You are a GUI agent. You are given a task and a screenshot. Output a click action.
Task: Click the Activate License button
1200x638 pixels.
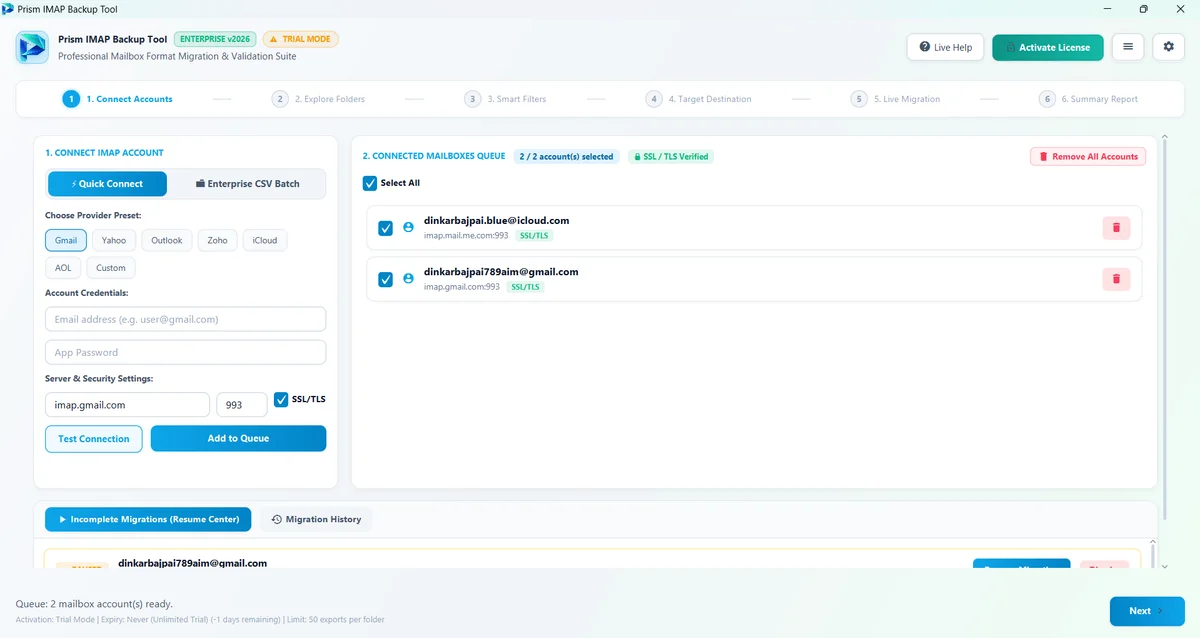pos(1048,47)
